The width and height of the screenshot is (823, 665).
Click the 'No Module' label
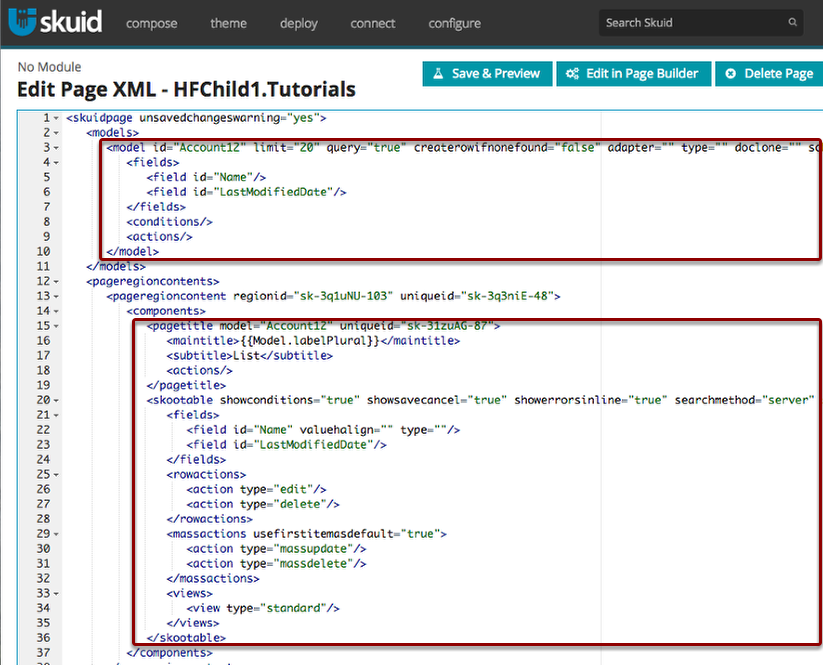pos(49,67)
